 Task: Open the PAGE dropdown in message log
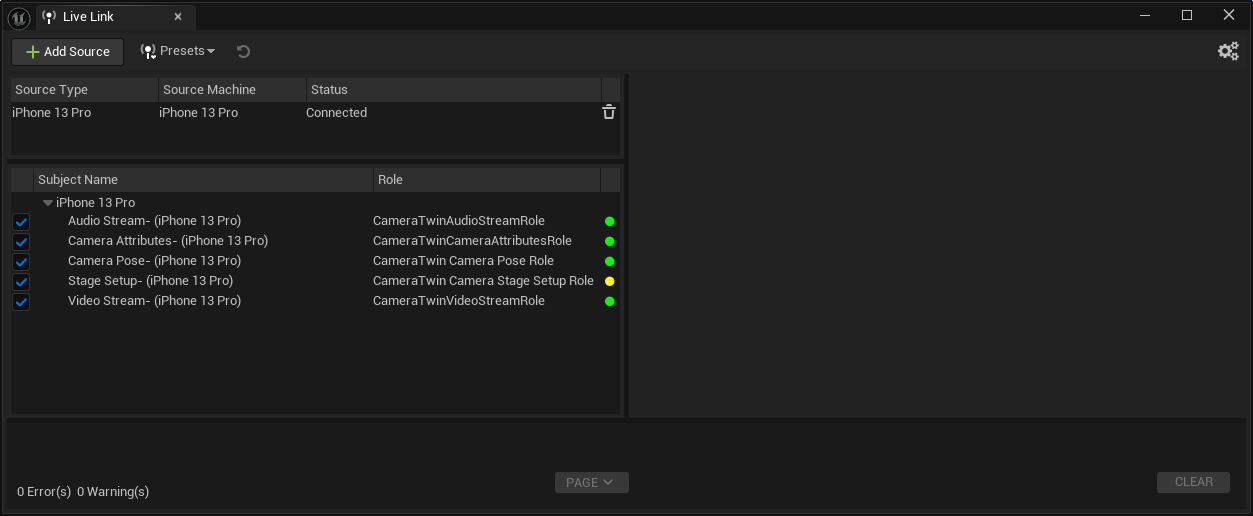tap(591, 483)
